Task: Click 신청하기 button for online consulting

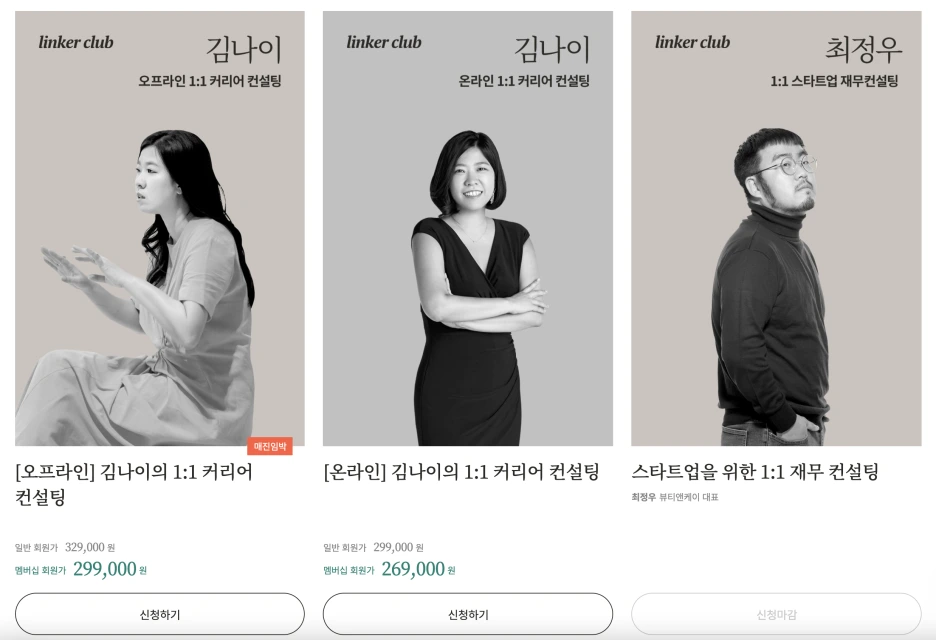Action: pyautogui.click(x=467, y=614)
